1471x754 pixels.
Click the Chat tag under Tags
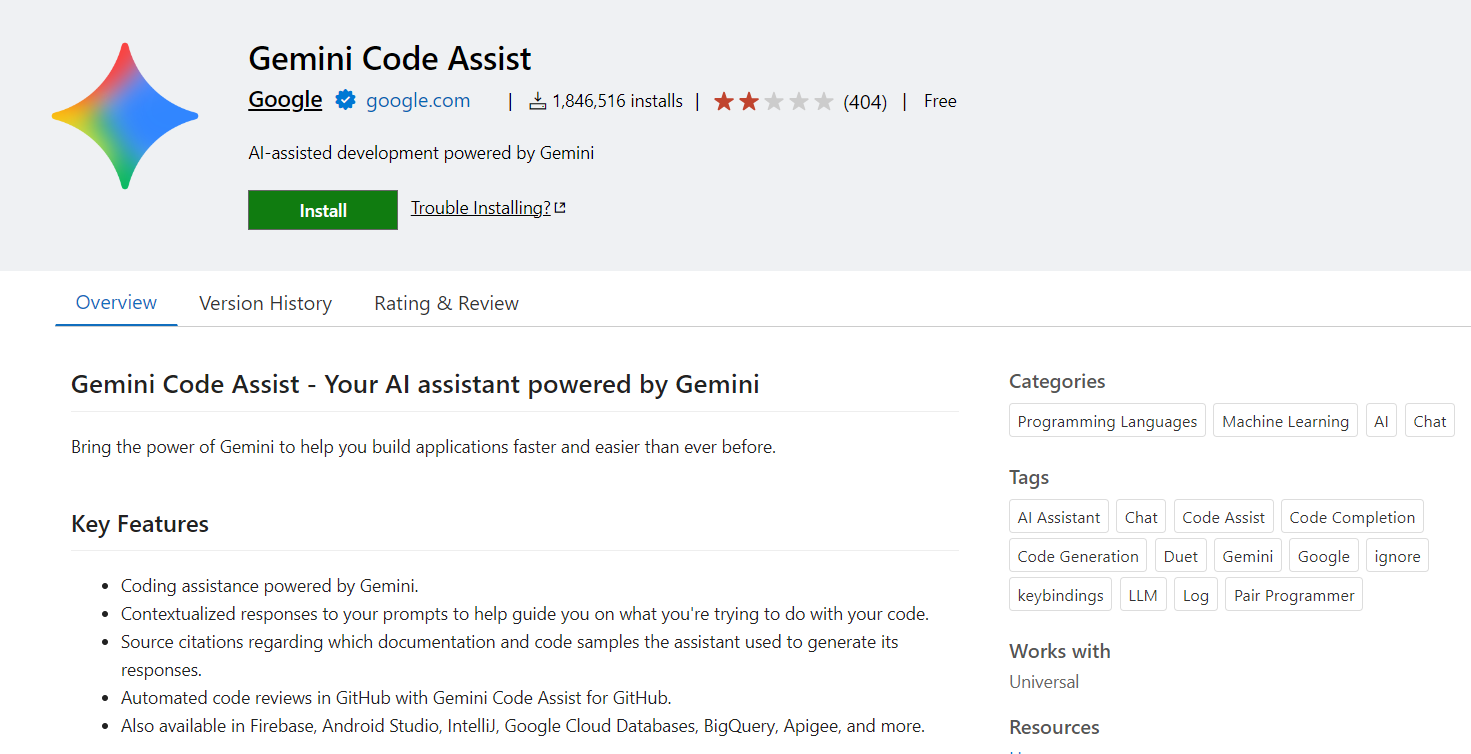tap(1141, 517)
